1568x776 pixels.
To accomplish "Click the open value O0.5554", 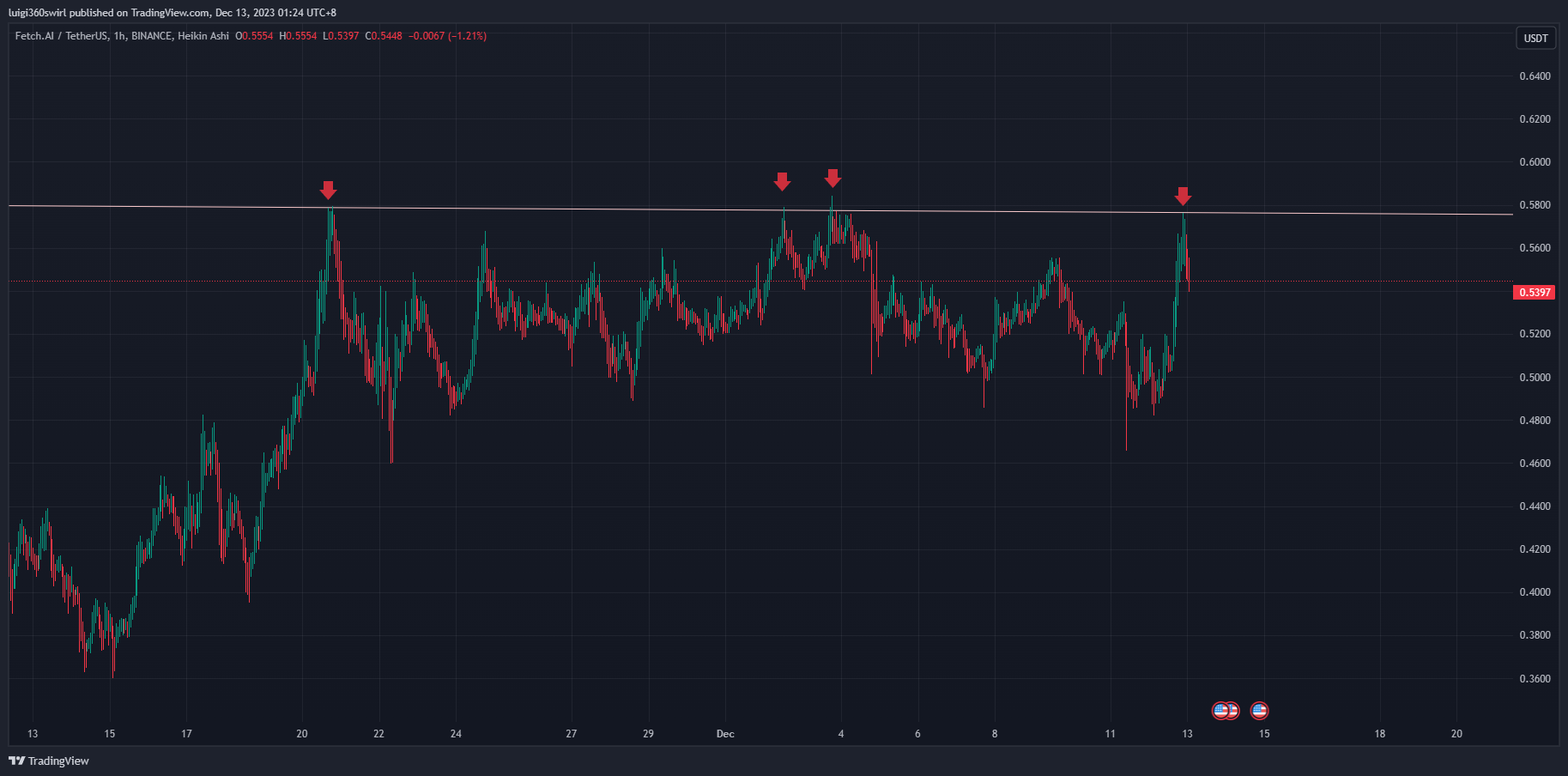I will click(254, 36).
